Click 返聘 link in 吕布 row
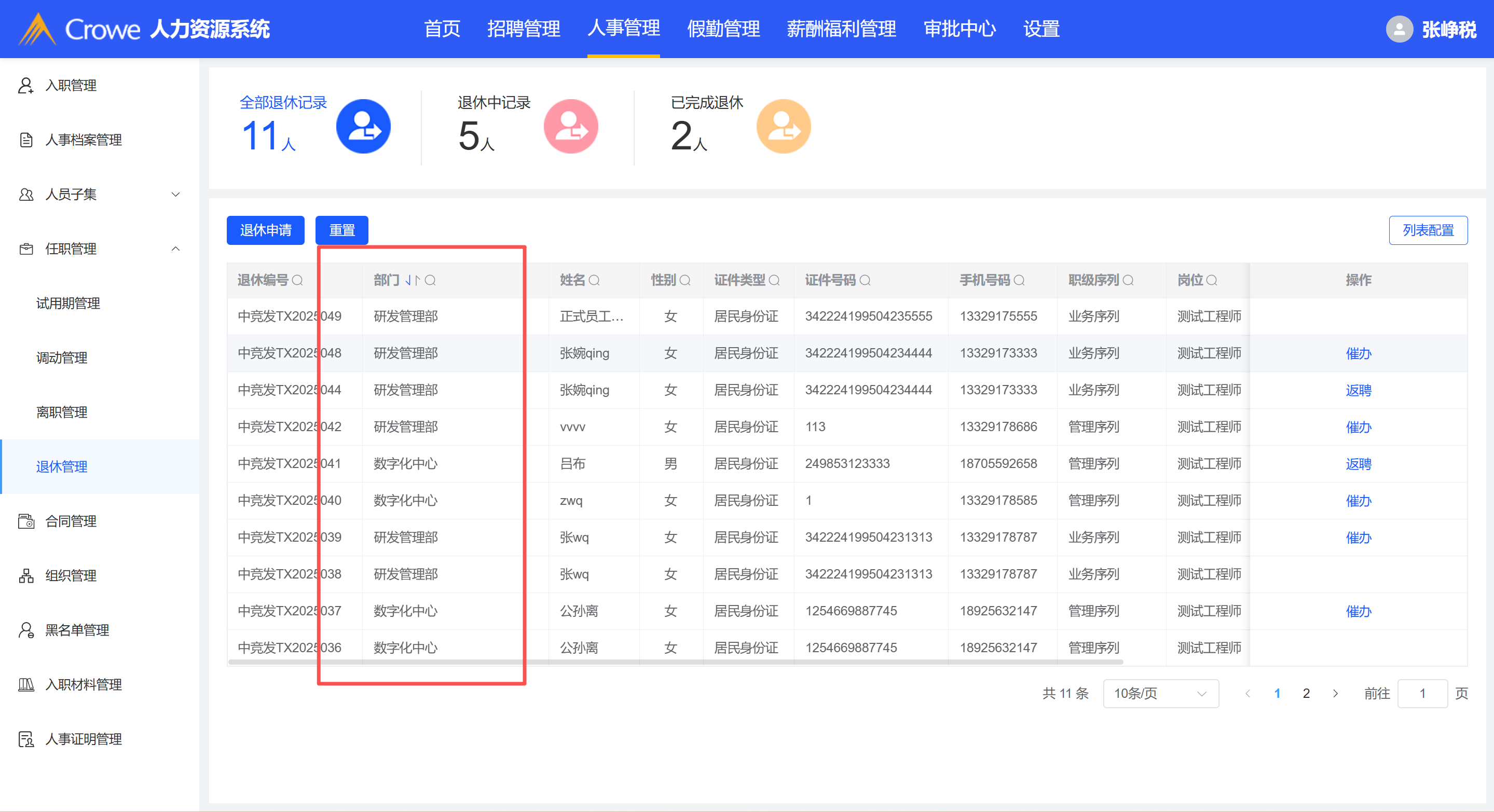This screenshot has width=1494, height=812. click(x=1358, y=464)
